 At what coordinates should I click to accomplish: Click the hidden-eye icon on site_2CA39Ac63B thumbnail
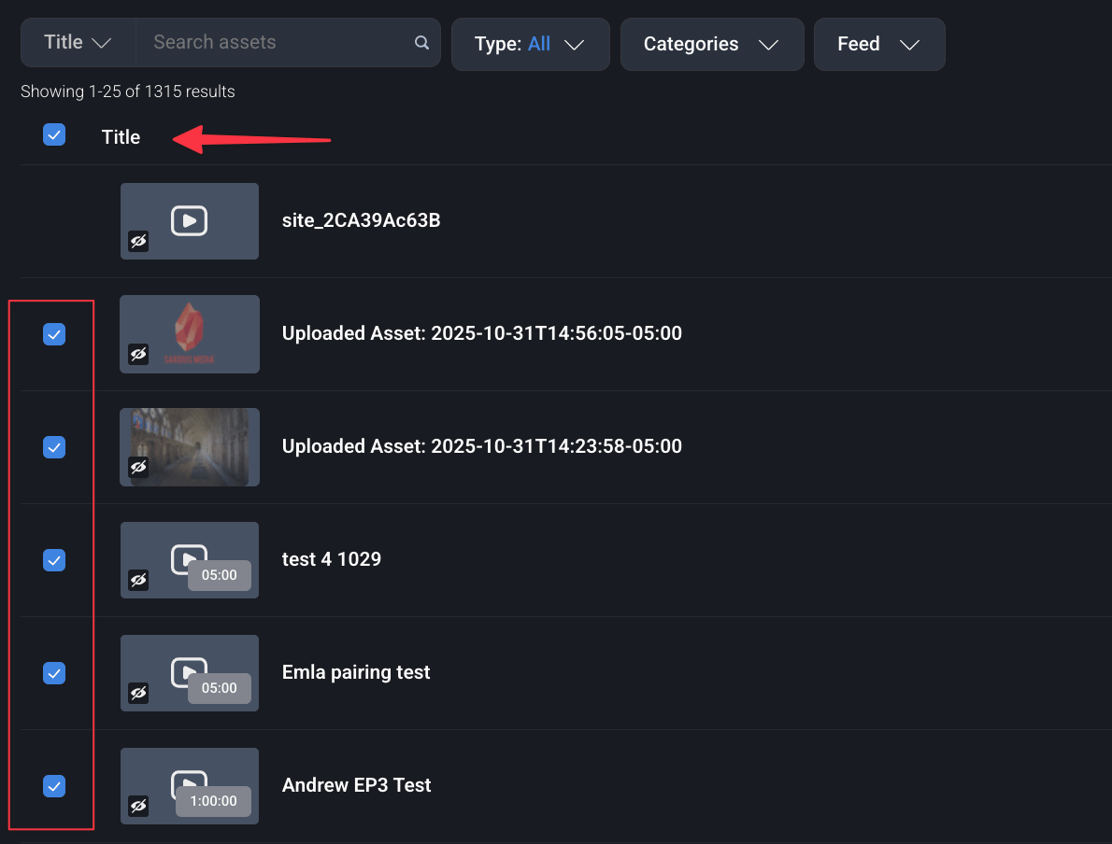[138, 242]
